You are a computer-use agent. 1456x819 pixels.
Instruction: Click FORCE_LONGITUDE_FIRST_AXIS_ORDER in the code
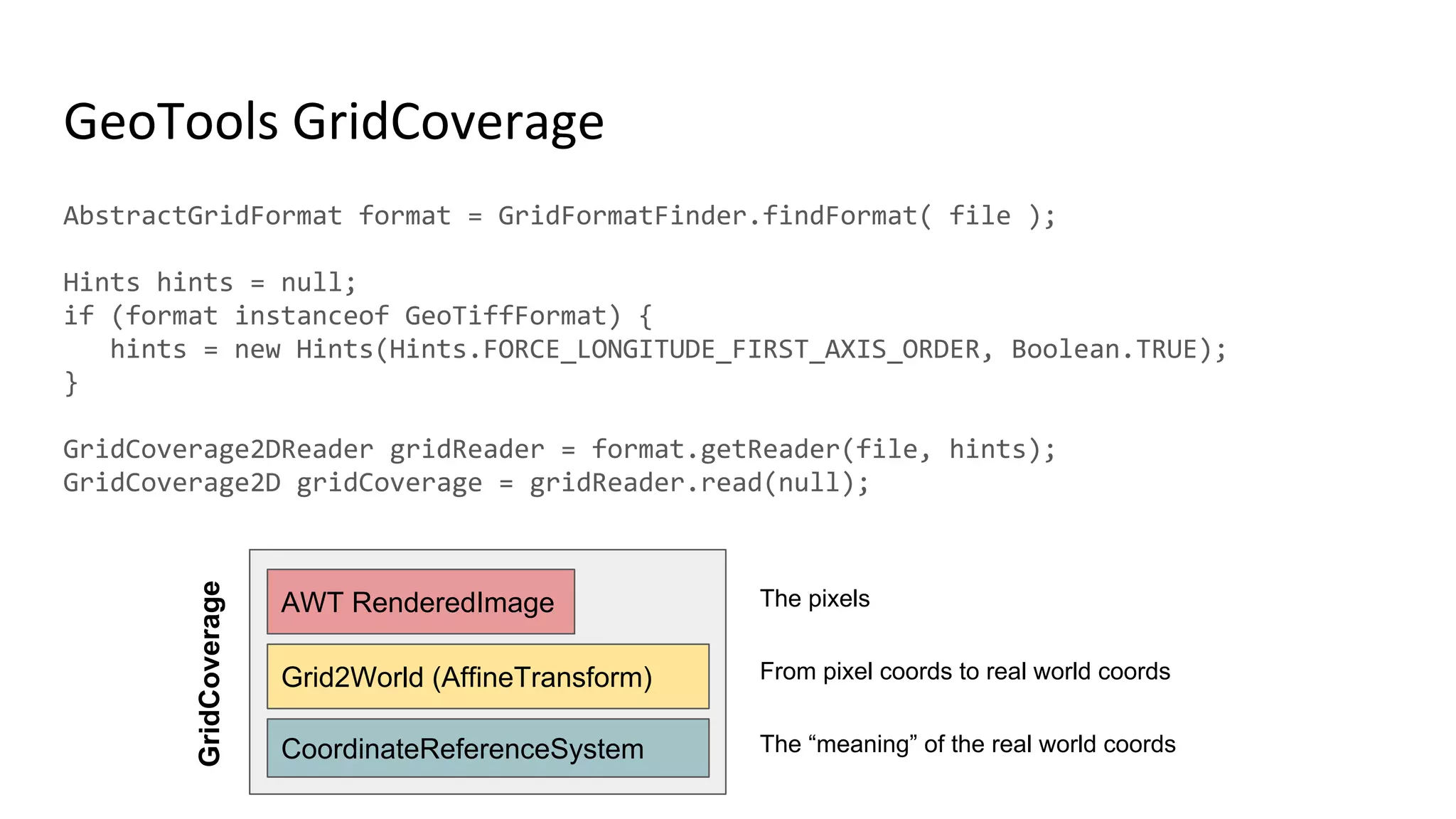[x=731, y=350]
